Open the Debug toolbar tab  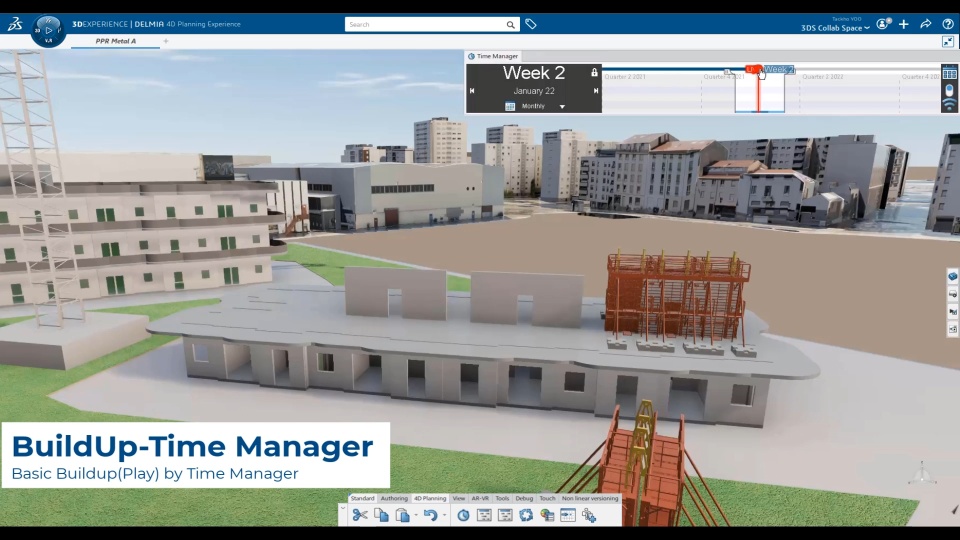click(524, 498)
